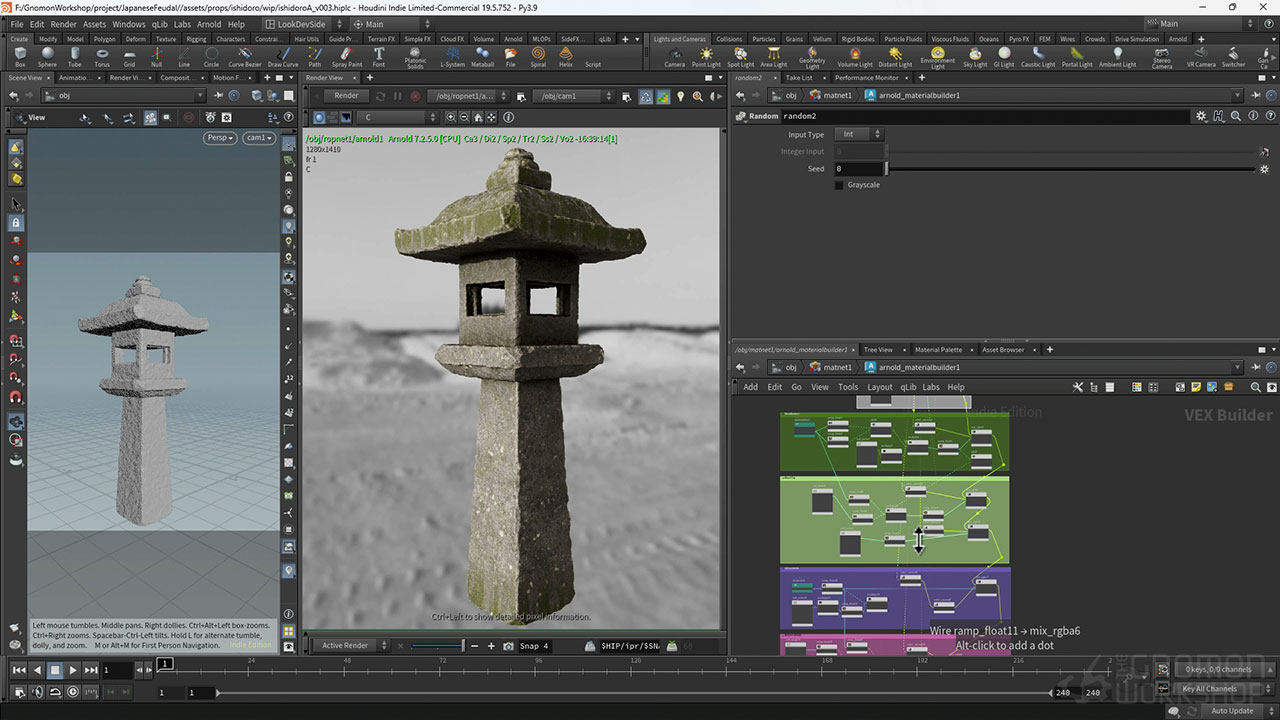Screen dimensions: 1280x720
Task: Toggle the Persp viewport projection button
Action: click(219, 138)
